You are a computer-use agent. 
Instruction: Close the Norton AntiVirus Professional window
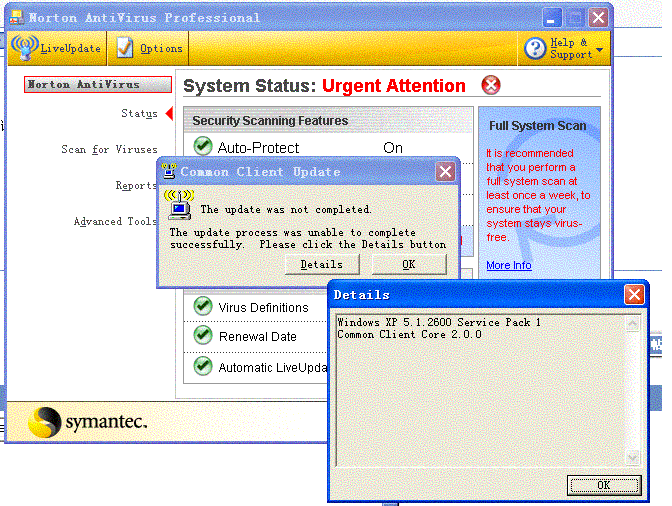pos(598,18)
